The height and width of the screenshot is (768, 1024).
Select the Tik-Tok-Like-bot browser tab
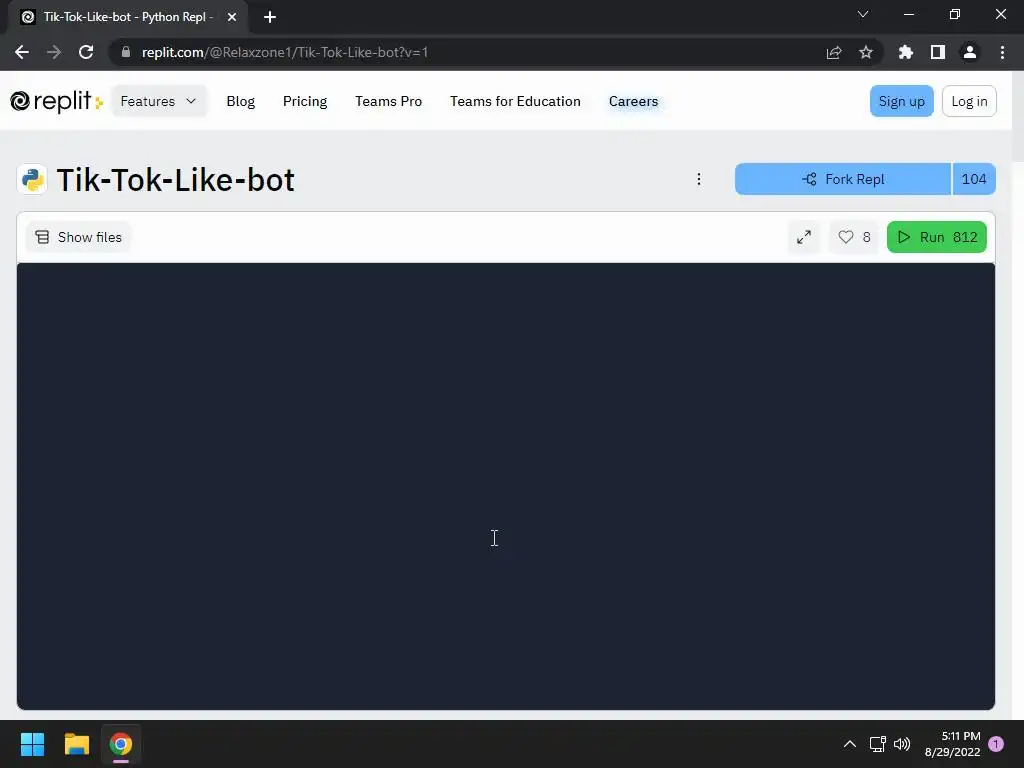click(127, 17)
